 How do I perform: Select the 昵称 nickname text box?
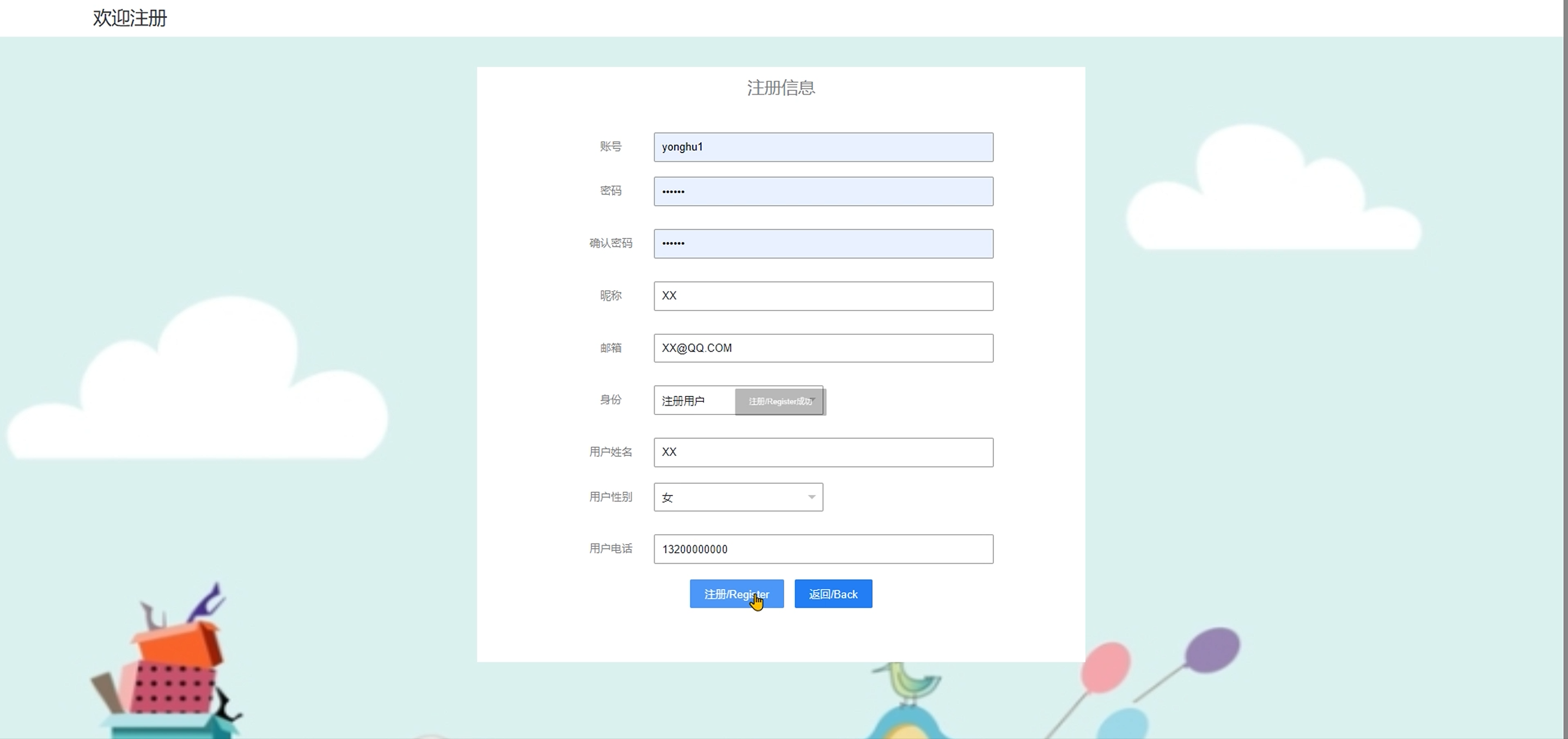point(823,296)
